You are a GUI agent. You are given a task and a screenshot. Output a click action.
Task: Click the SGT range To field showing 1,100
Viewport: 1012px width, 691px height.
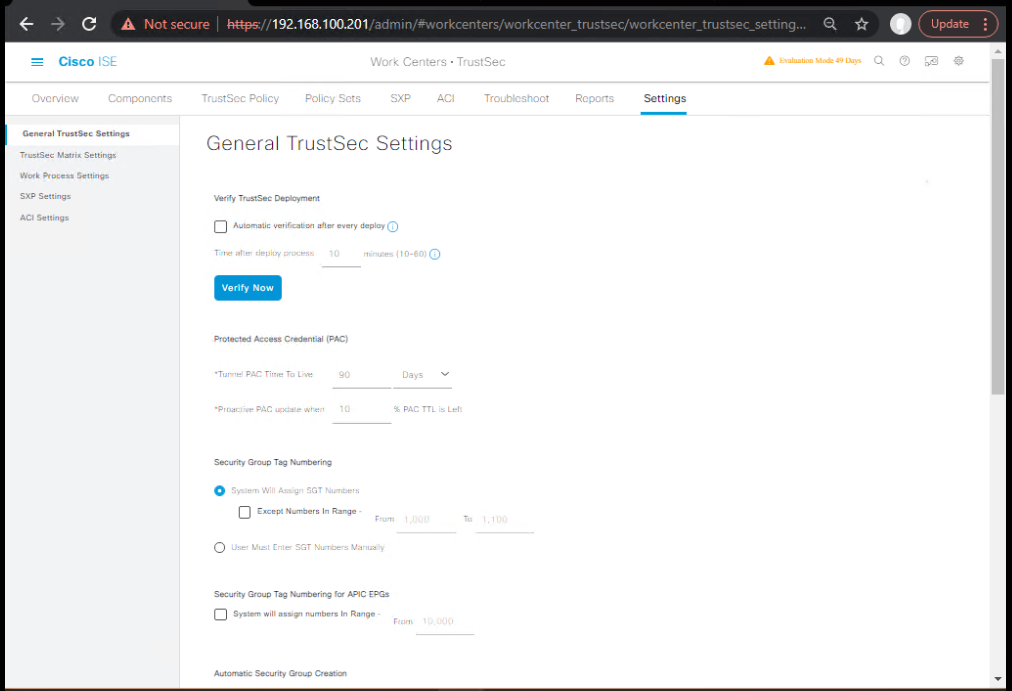tap(504, 520)
